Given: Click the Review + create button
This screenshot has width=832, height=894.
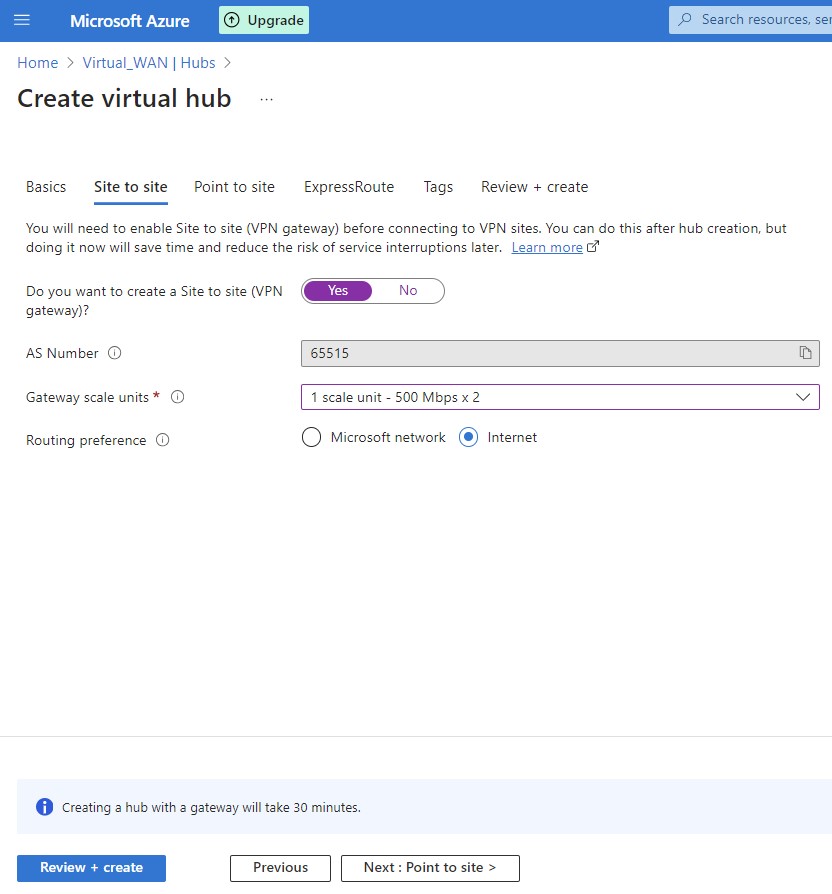Looking at the screenshot, I should coord(91,868).
